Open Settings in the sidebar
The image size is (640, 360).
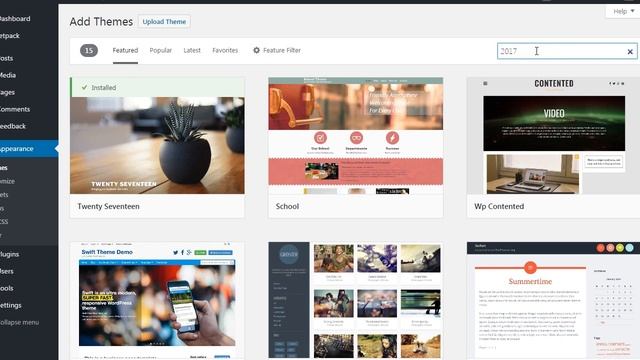click(11, 305)
